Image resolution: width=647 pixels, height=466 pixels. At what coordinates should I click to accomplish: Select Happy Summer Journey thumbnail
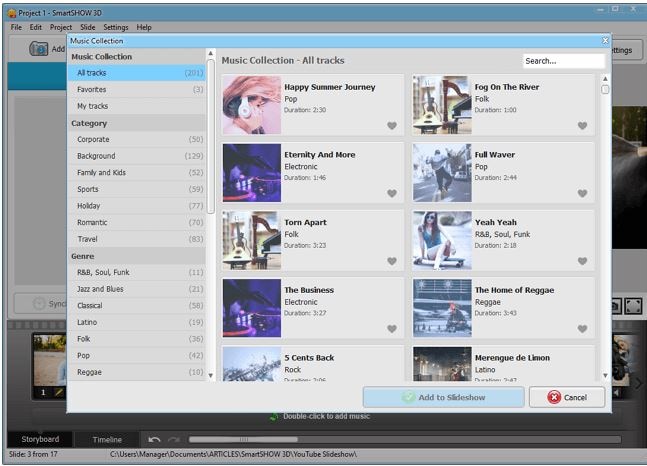pyautogui.click(x=252, y=104)
